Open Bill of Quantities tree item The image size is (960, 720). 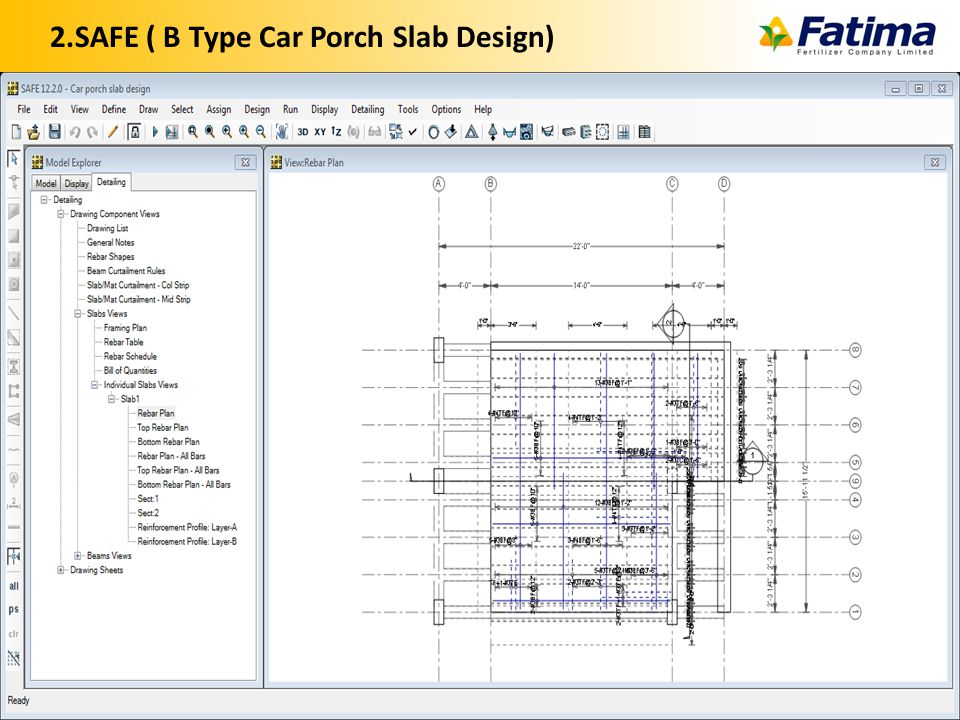[130, 370]
